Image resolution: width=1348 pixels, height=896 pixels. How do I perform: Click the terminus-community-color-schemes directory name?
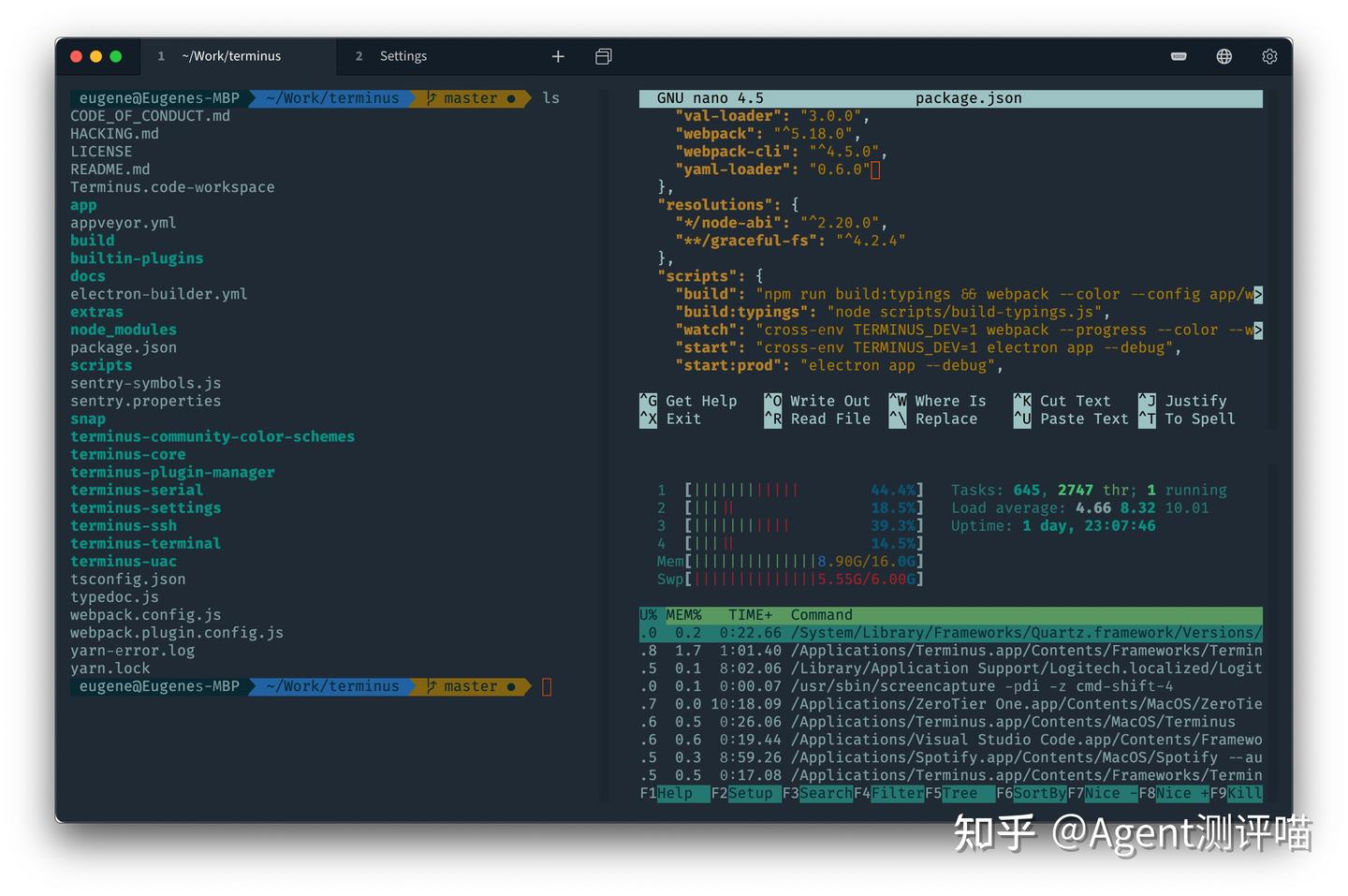coord(212,437)
